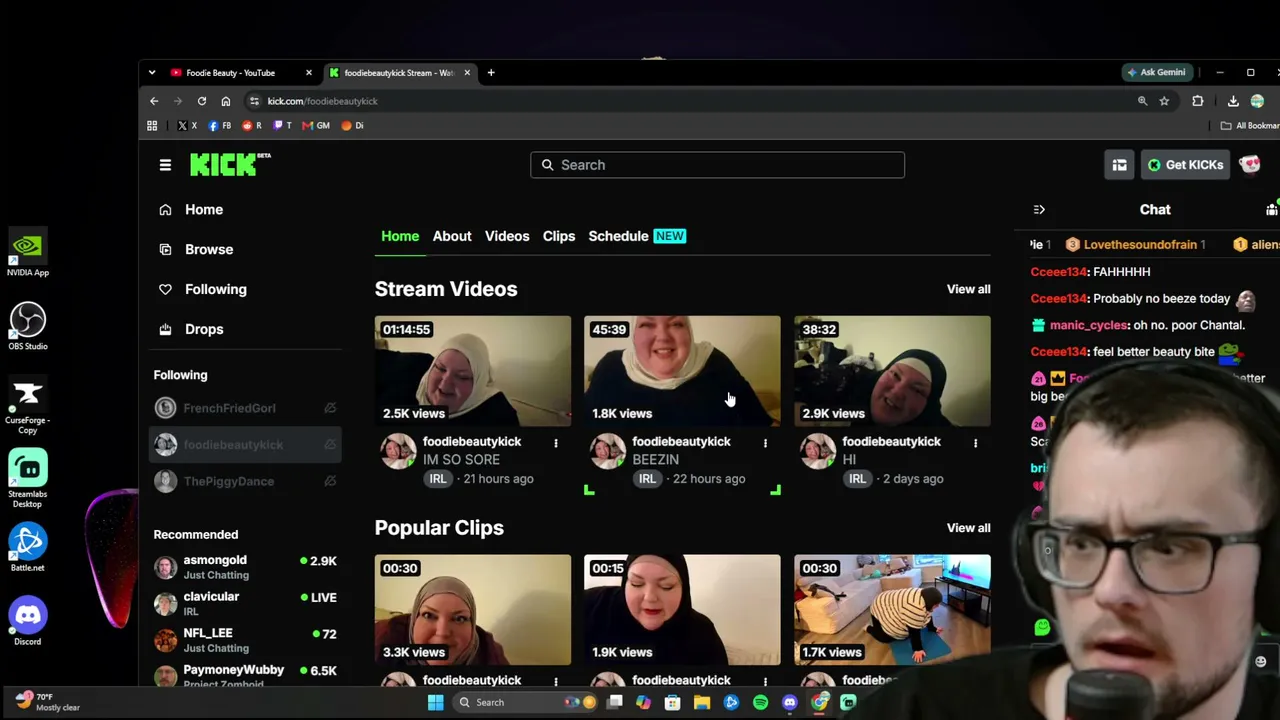Open the site info icon in address bar
This screenshot has width=1280, height=720.
point(255,101)
